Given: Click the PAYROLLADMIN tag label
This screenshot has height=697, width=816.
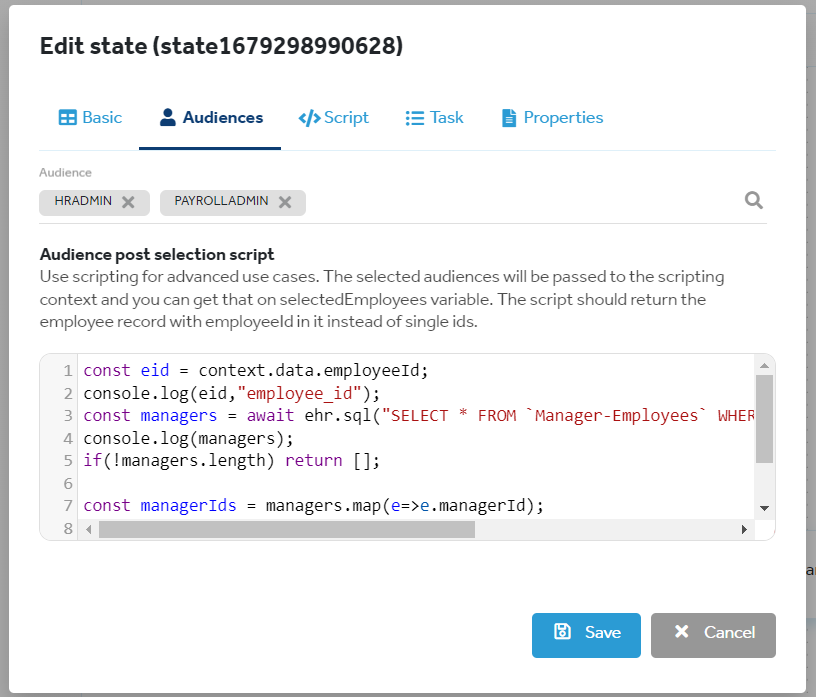Looking at the screenshot, I should point(221,201).
